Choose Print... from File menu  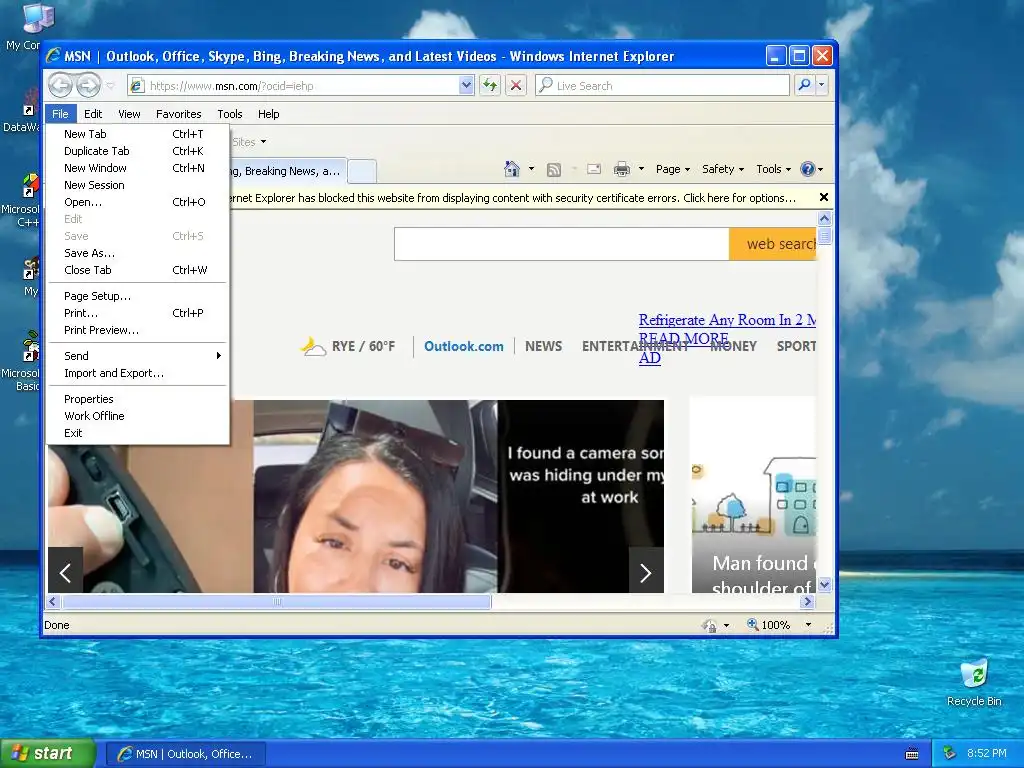pos(137,313)
